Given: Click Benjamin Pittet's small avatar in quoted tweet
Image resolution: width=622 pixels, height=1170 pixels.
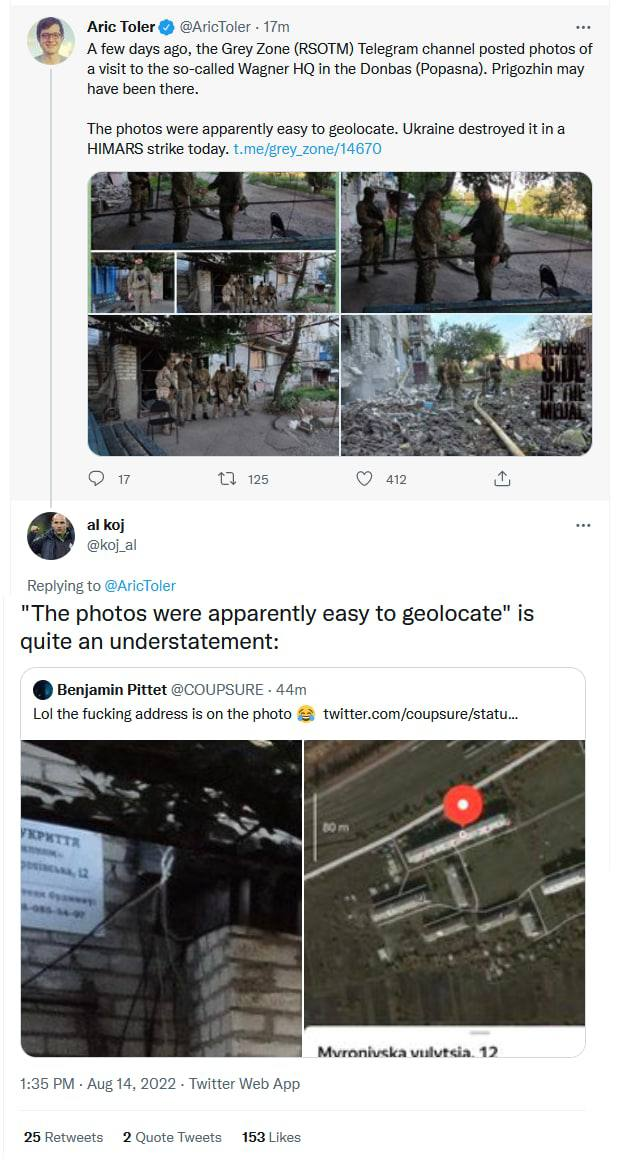Looking at the screenshot, I should 42,690.
